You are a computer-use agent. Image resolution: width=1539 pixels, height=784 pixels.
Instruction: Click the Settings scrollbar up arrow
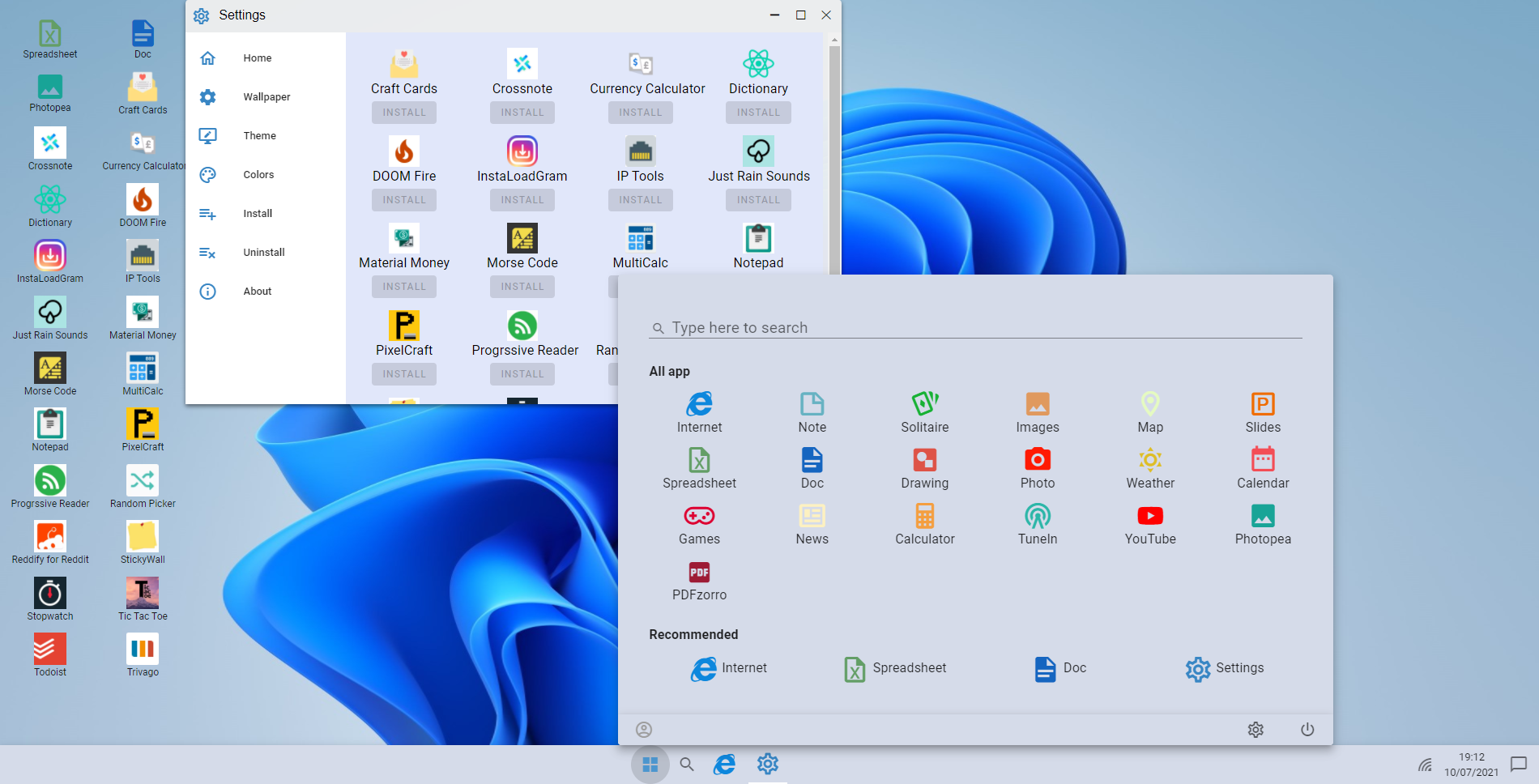(x=834, y=39)
